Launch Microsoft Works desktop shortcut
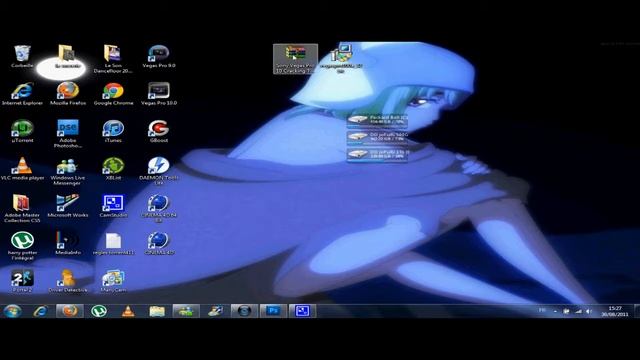This screenshot has height=360, width=640. click(68, 206)
